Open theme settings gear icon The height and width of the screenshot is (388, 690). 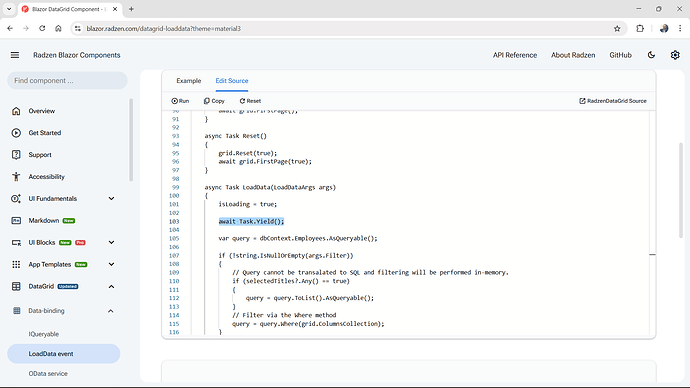coord(675,55)
